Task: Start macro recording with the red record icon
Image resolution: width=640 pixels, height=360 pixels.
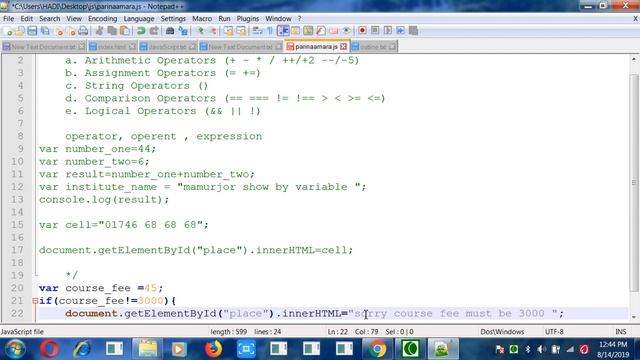Action: tap(362, 31)
